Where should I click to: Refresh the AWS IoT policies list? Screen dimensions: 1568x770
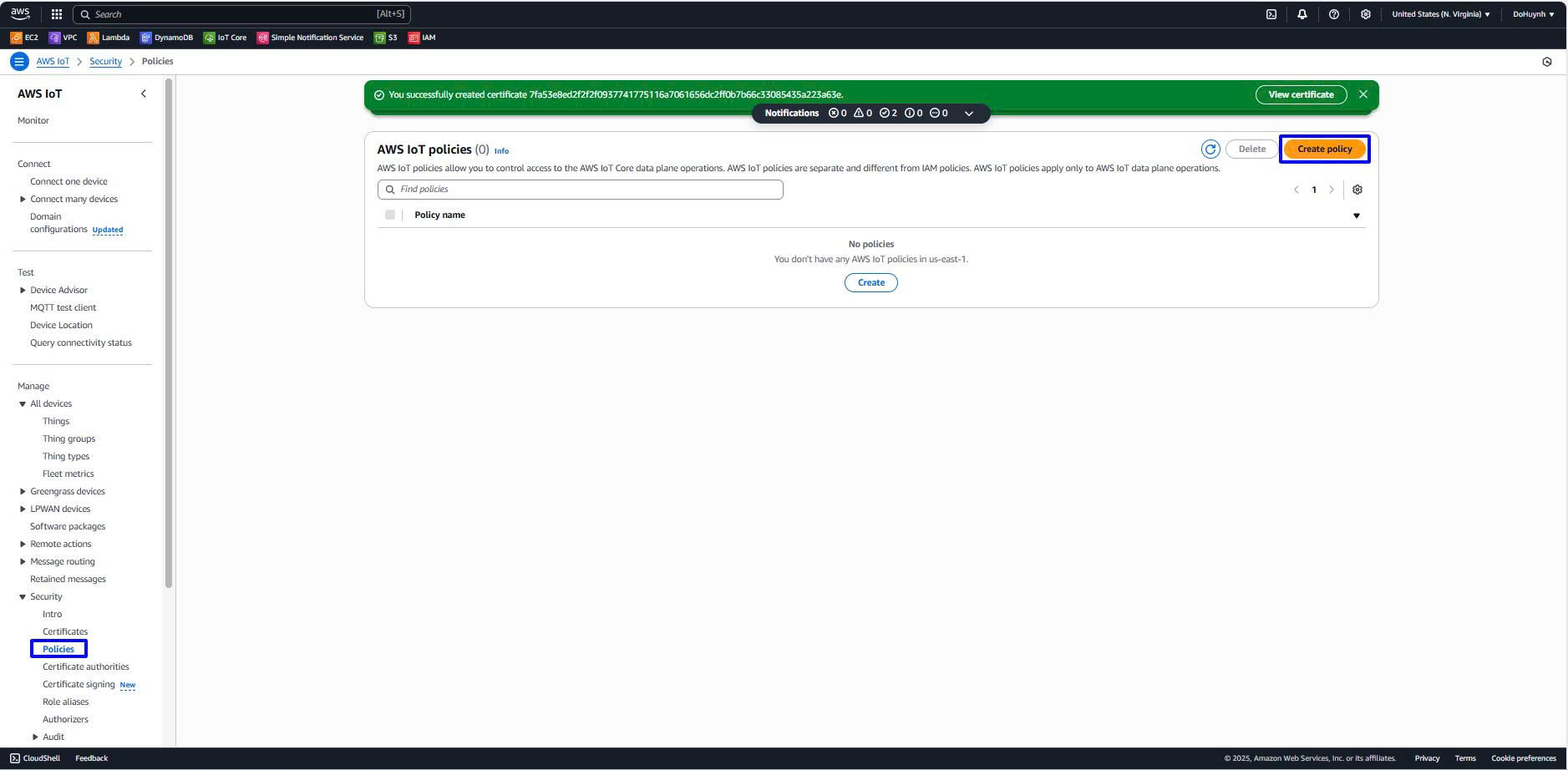pyautogui.click(x=1210, y=149)
